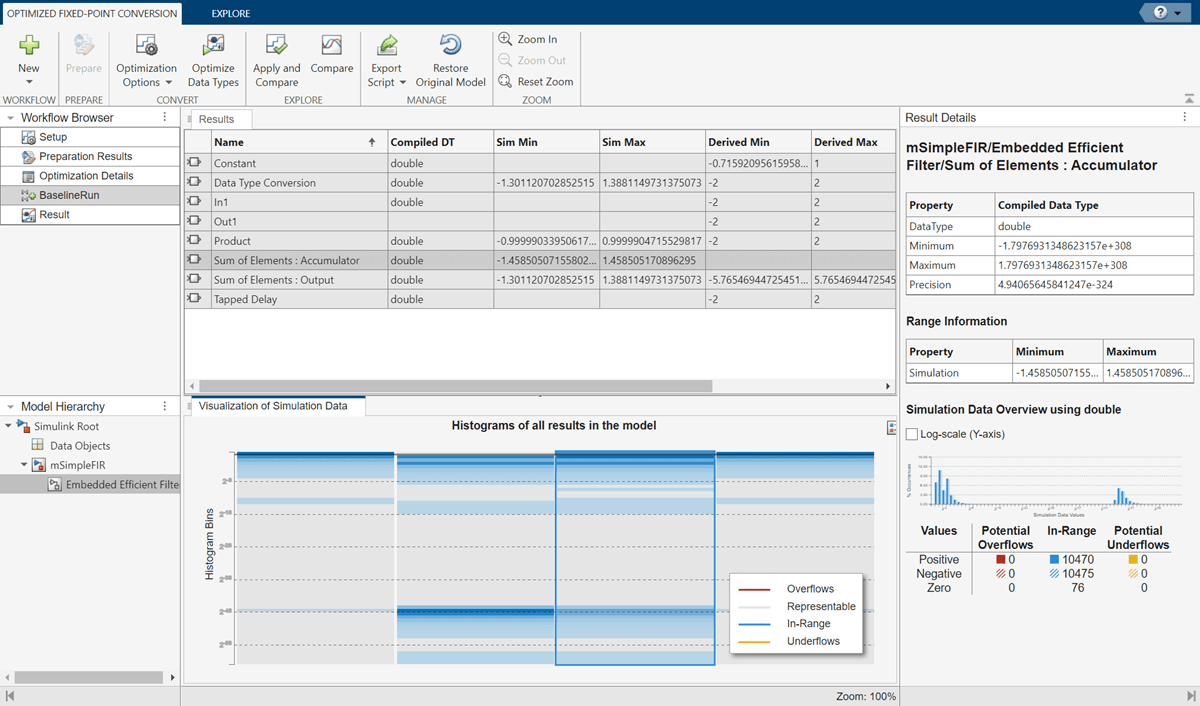
Task: Collapse the Workflow Browser panel
Action: 11,118
